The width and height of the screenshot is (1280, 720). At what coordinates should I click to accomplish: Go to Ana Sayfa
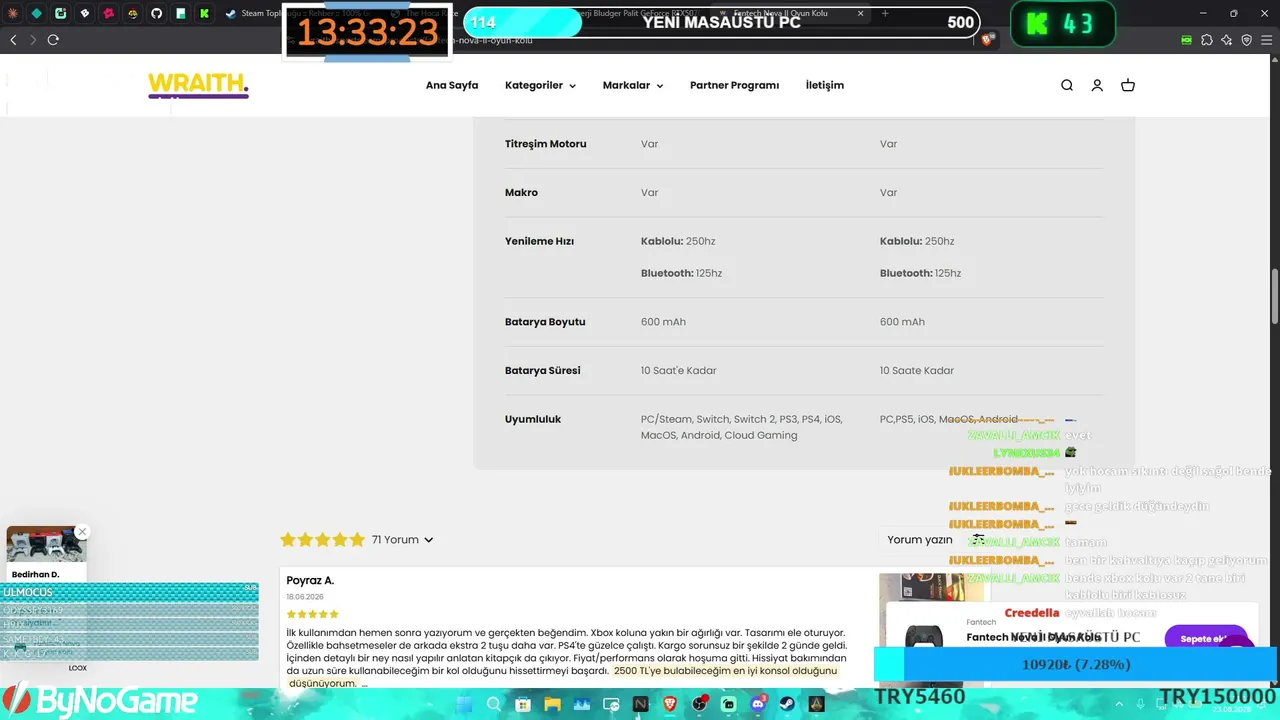452,86
